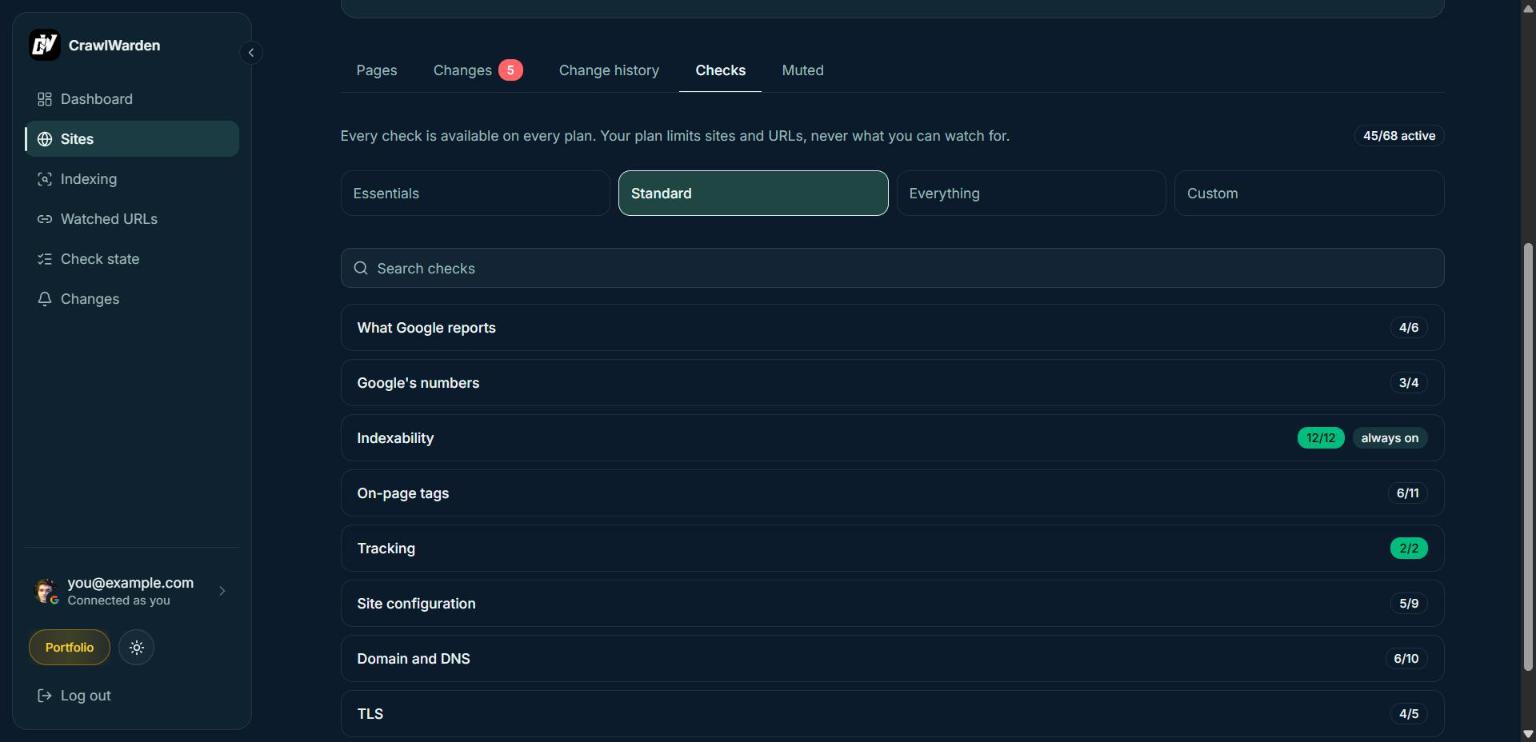Click the CrawlWarden logo icon
This screenshot has height=742, width=1536.
(44, 45)
